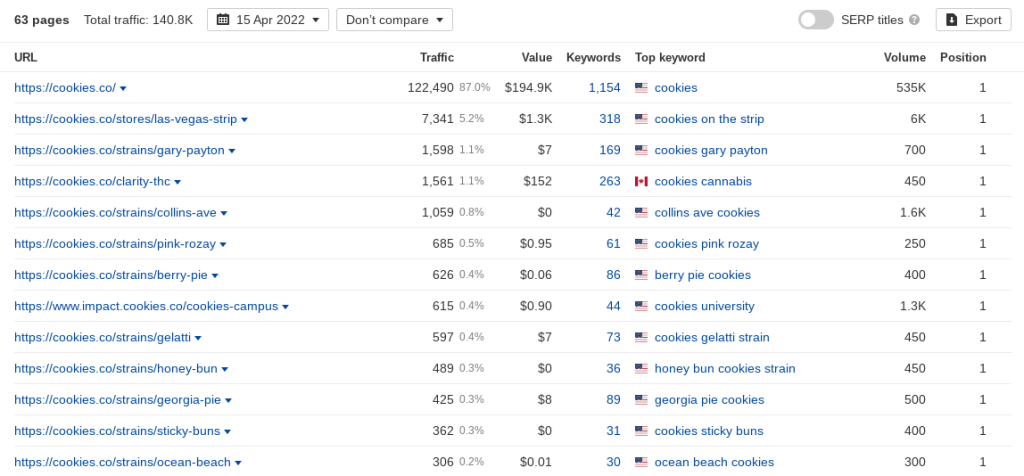
Task: Open the clarity-thc URL
Action: tap(92, 182)
